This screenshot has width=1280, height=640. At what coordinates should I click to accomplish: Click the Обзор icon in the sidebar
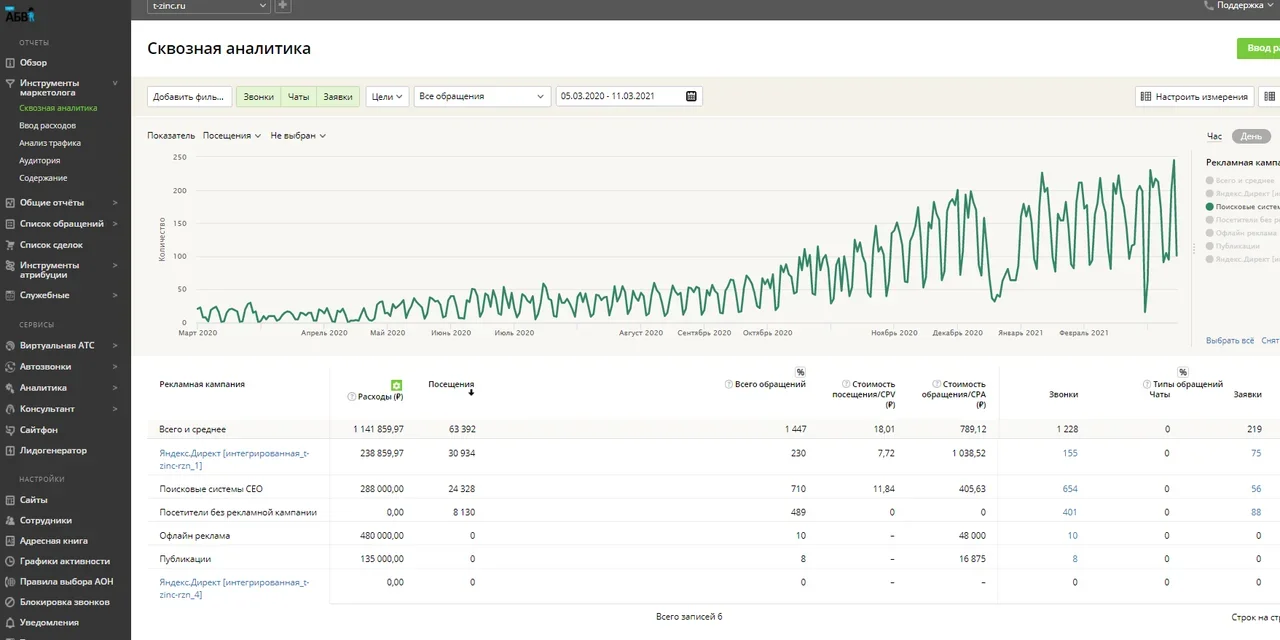(10, 62)
